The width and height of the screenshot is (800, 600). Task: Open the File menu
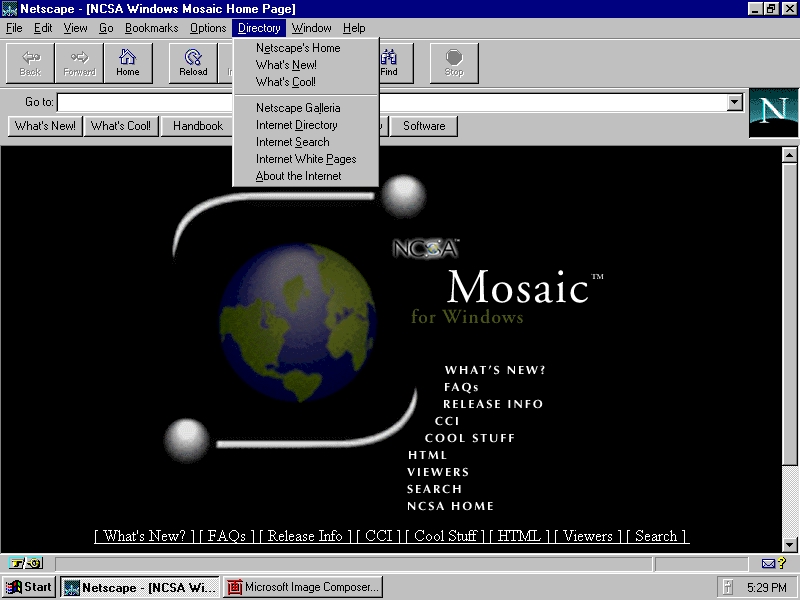(14, 28)
